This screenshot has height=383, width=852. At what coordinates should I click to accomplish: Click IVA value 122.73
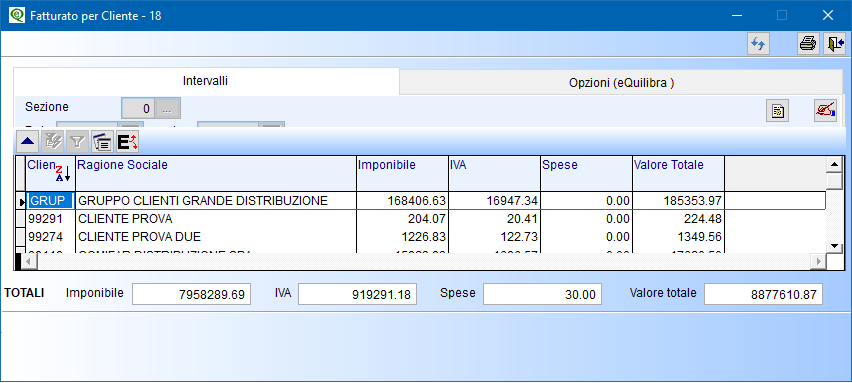coord(494,237)
